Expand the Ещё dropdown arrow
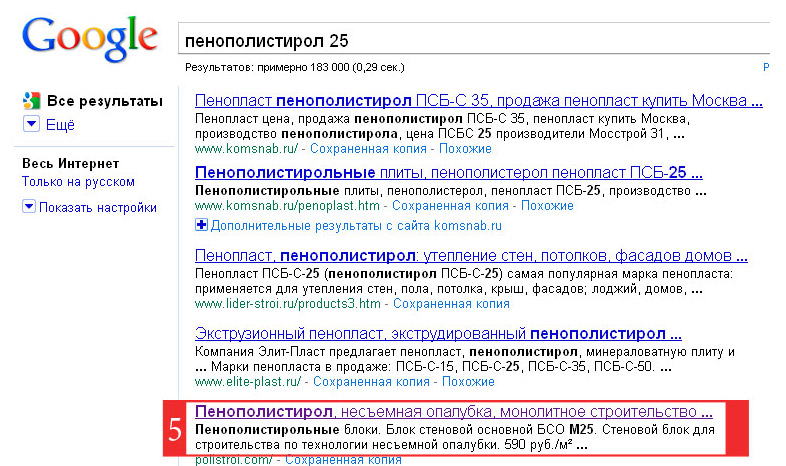786x466 pixels. coord(31,124)
